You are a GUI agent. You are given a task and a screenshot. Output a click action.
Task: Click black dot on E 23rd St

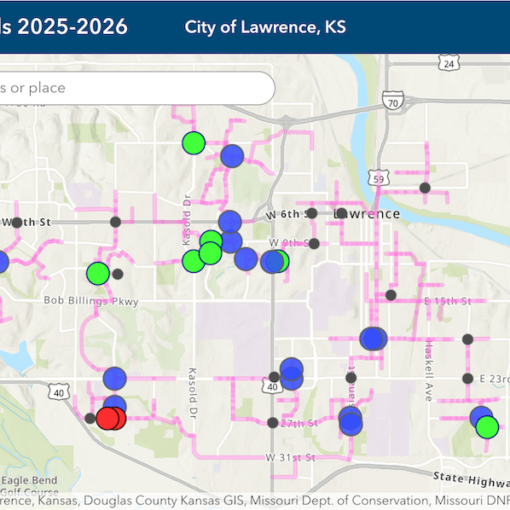pyautogui.click(x=468, y=379)
